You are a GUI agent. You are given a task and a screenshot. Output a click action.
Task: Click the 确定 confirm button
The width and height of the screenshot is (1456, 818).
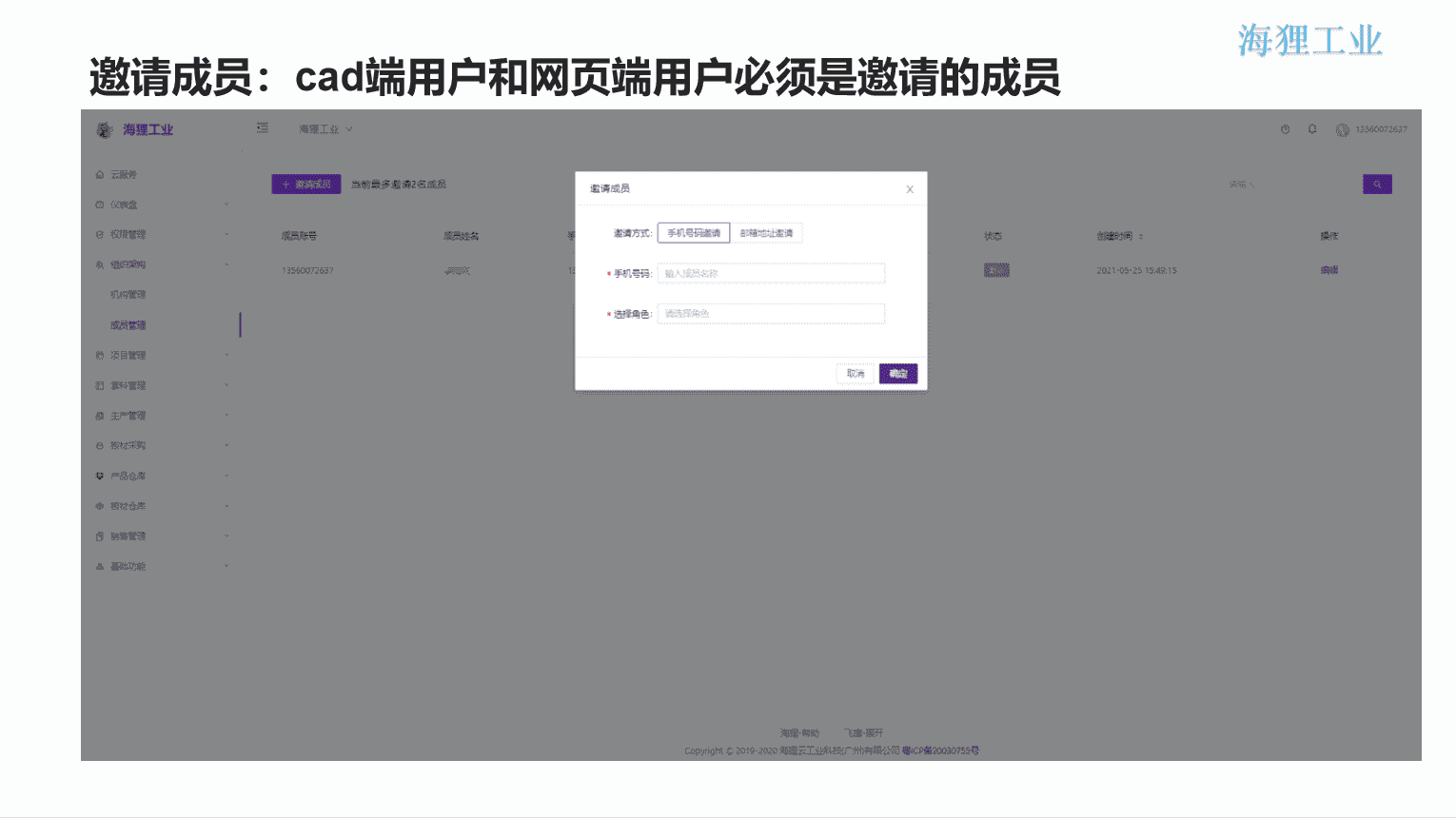(898, 374)
